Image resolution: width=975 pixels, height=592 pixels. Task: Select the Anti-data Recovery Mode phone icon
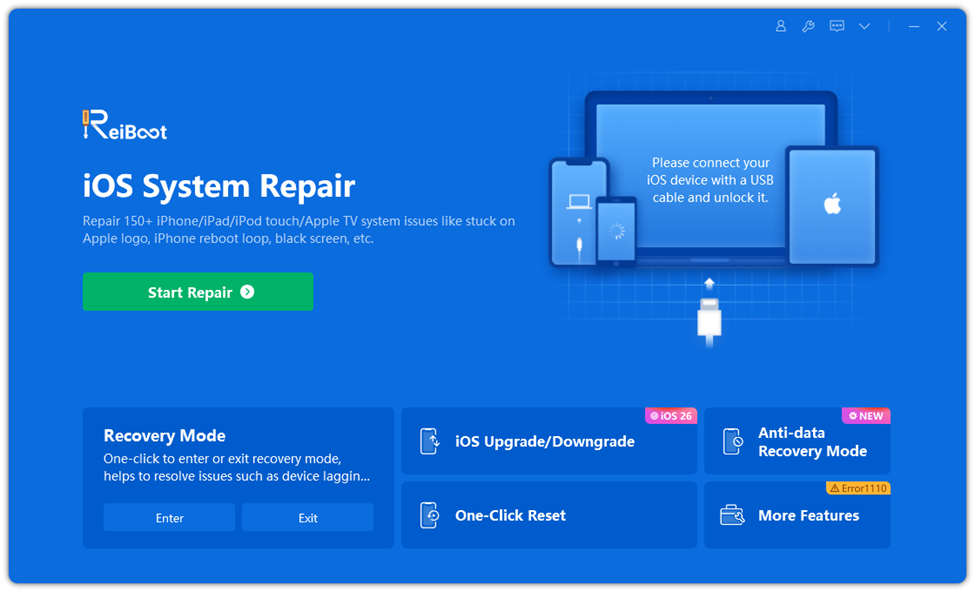pos(733,441)
